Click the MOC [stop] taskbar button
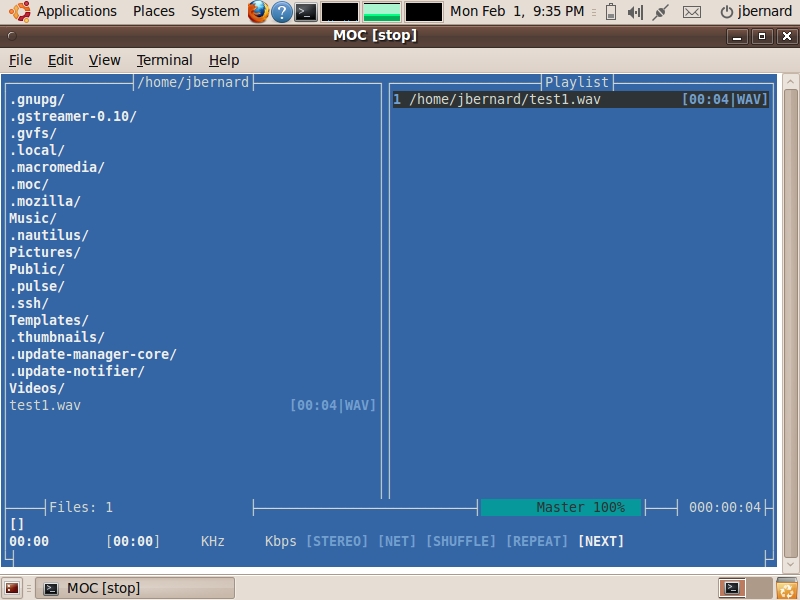The height and width of the screenshot is (600, 800). point(135,588)
